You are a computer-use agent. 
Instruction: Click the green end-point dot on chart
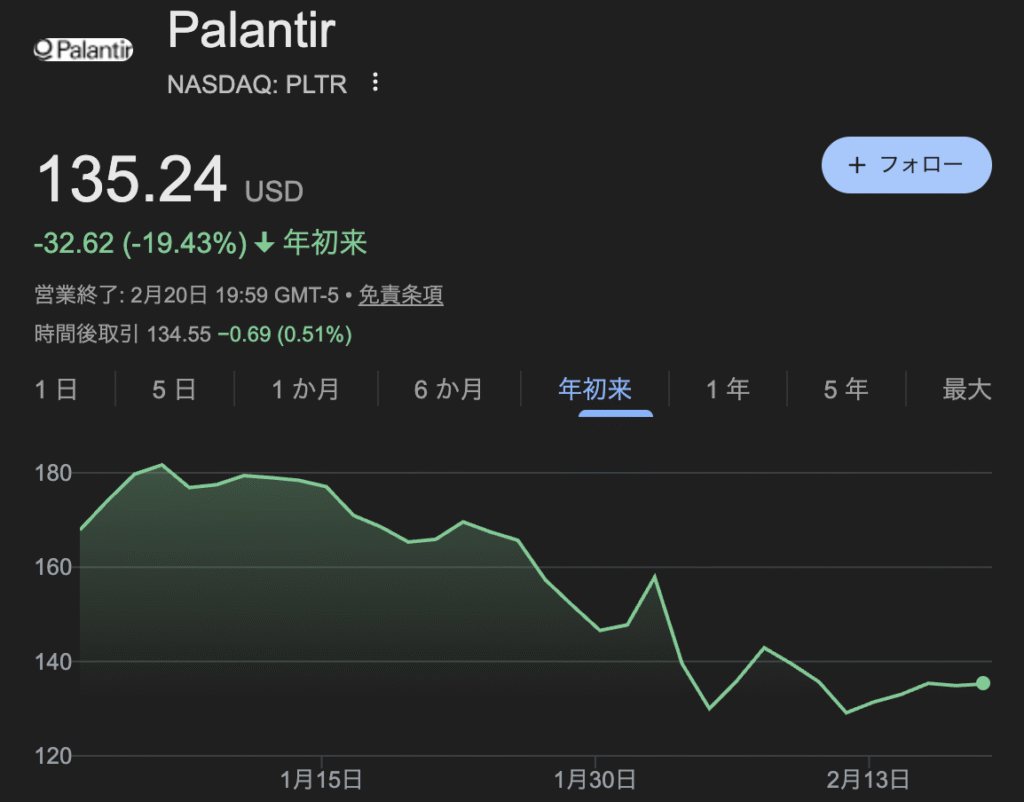coord(983,683)
